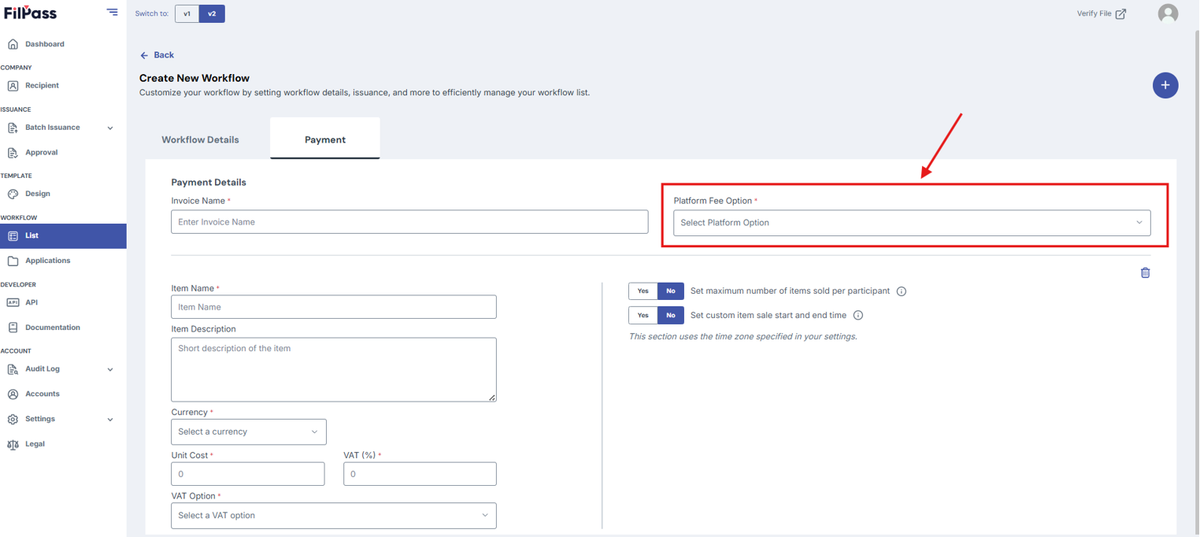Click the Item Description text area
The height and width of the screenshot is (537, 1200).
tap(334, 369)
